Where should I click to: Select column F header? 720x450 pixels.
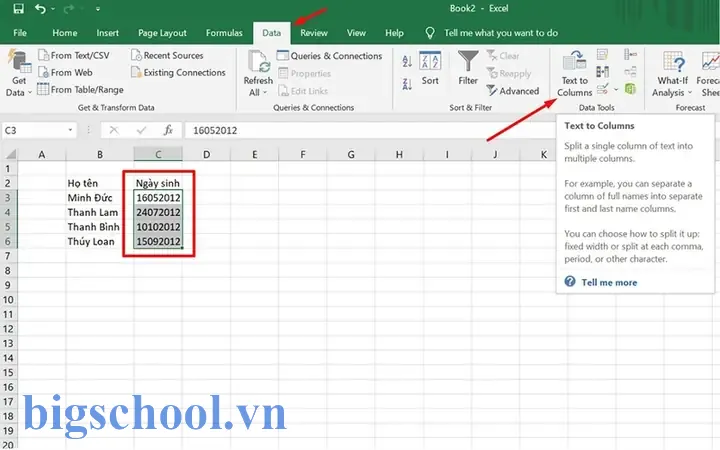(303, 154)
